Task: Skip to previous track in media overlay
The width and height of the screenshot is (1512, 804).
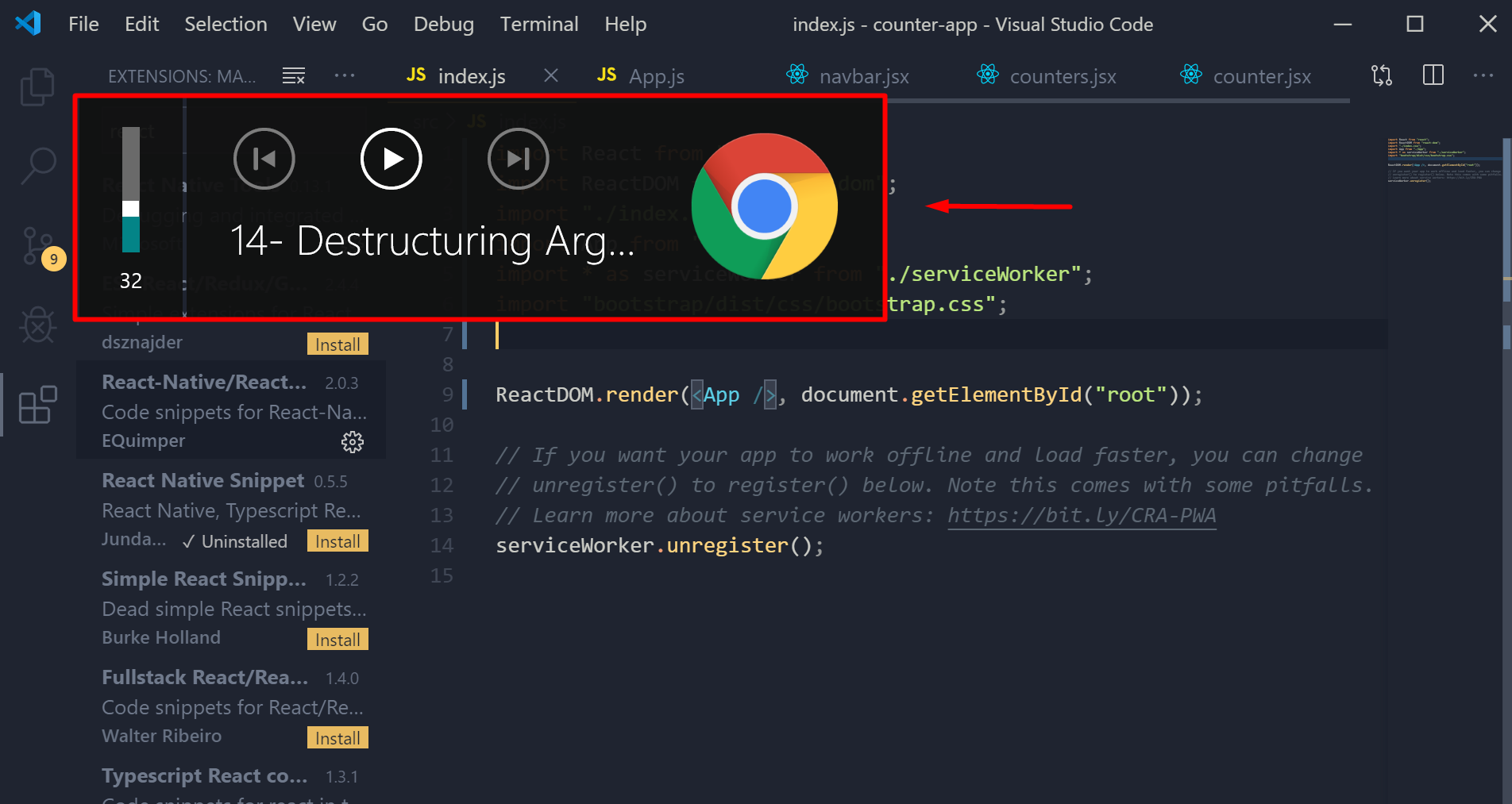Action: [x=264, y=159]
